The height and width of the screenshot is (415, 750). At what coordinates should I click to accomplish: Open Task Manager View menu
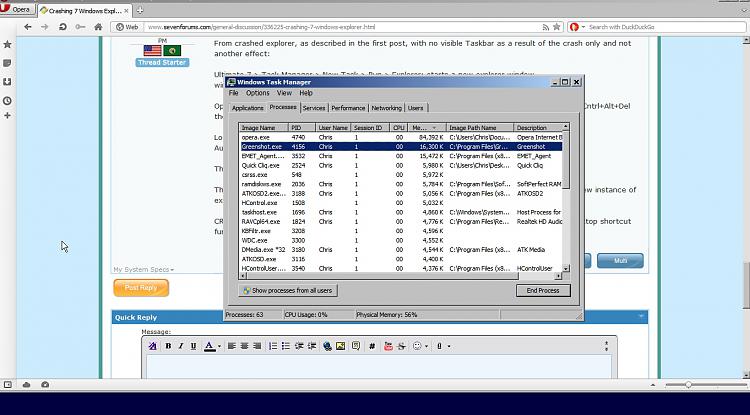point(284,93)
